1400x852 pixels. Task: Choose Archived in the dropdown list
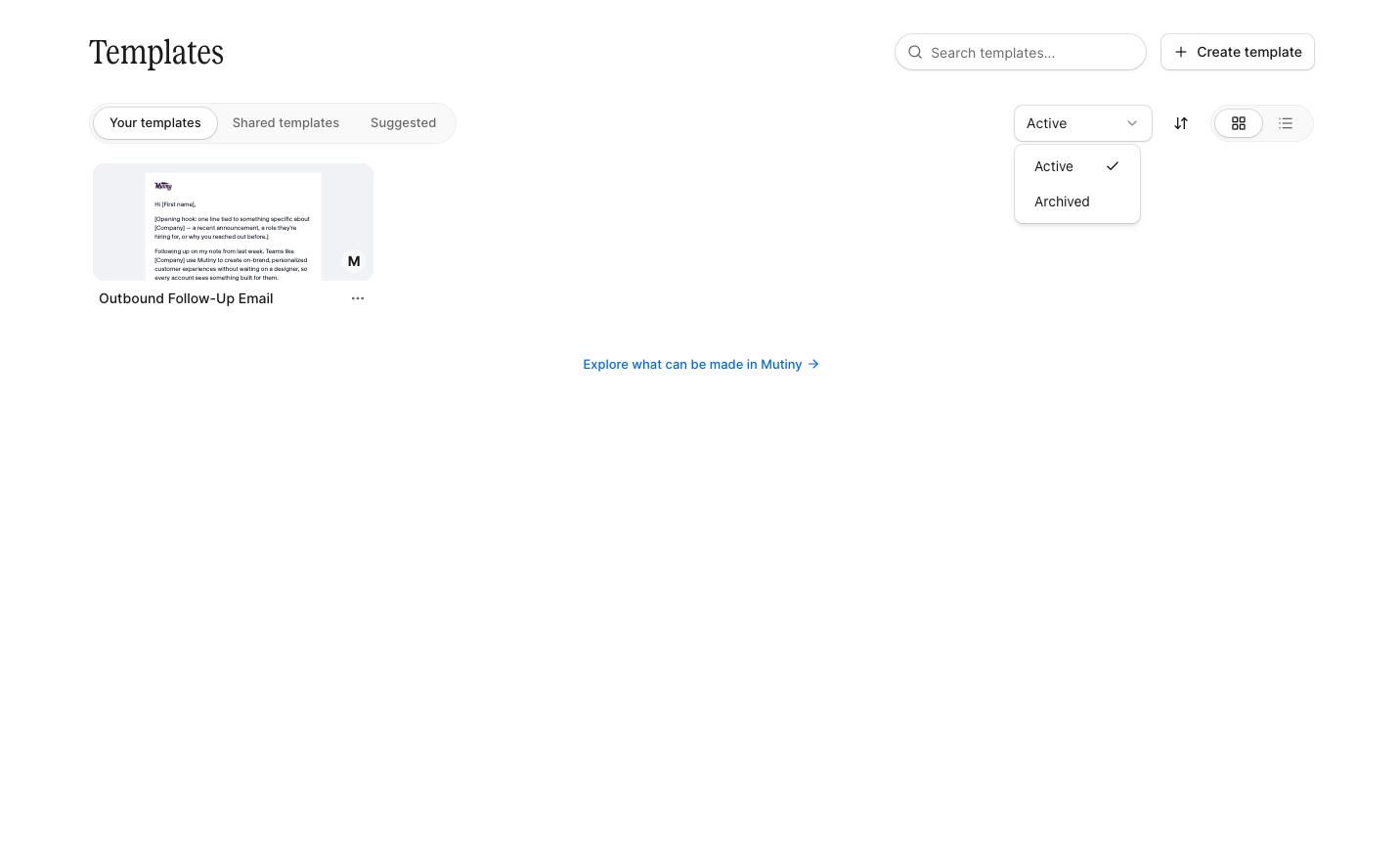(x=1077, y=202)
